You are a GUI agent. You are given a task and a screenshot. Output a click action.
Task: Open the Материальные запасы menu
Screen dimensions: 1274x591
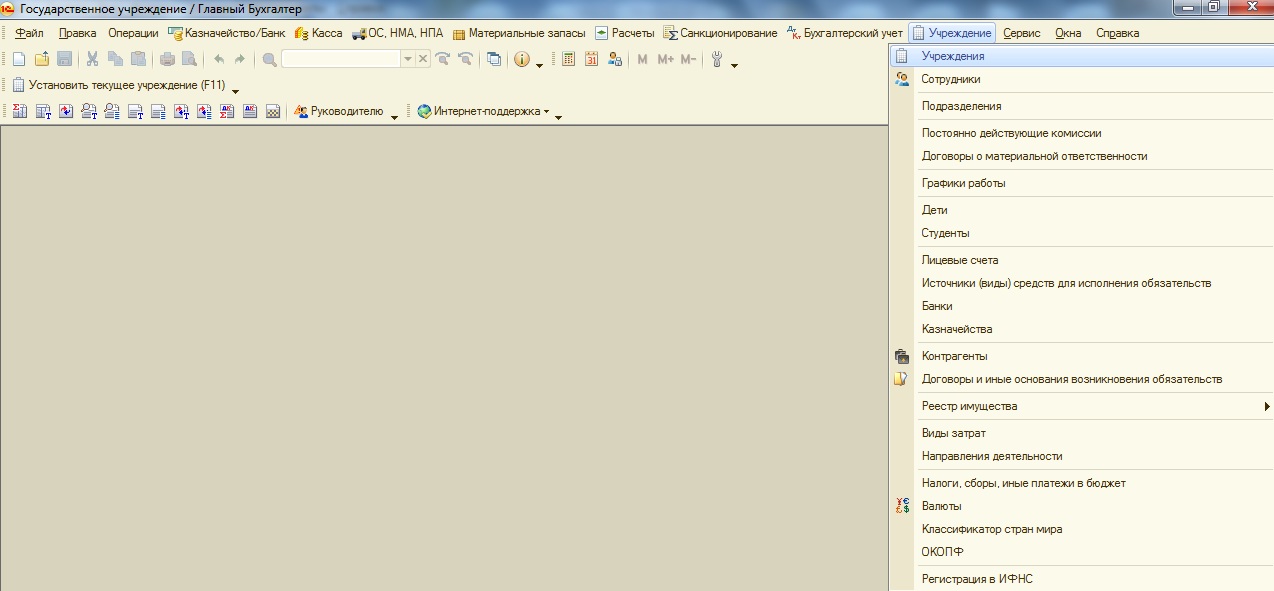click(518, 33)
